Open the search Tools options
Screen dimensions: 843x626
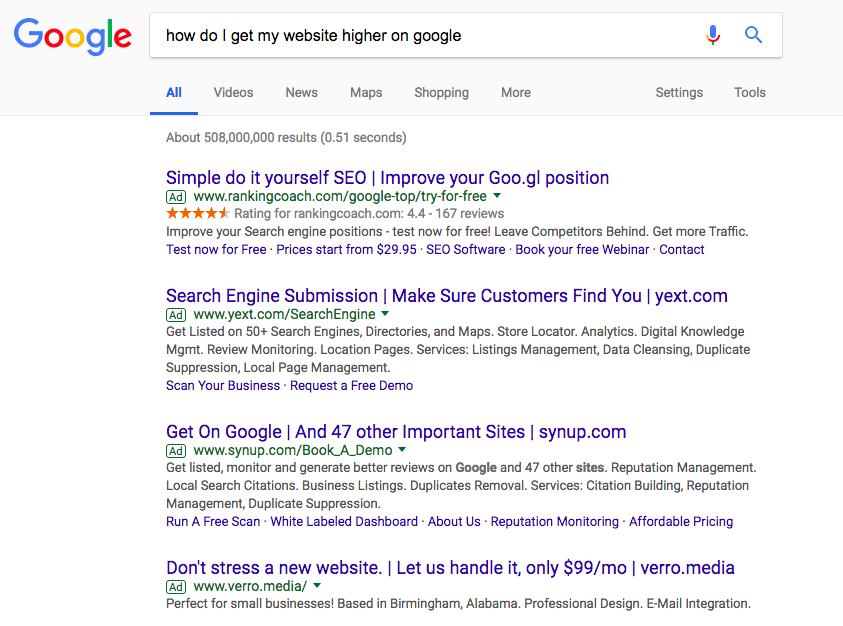[x=749, y=93]
